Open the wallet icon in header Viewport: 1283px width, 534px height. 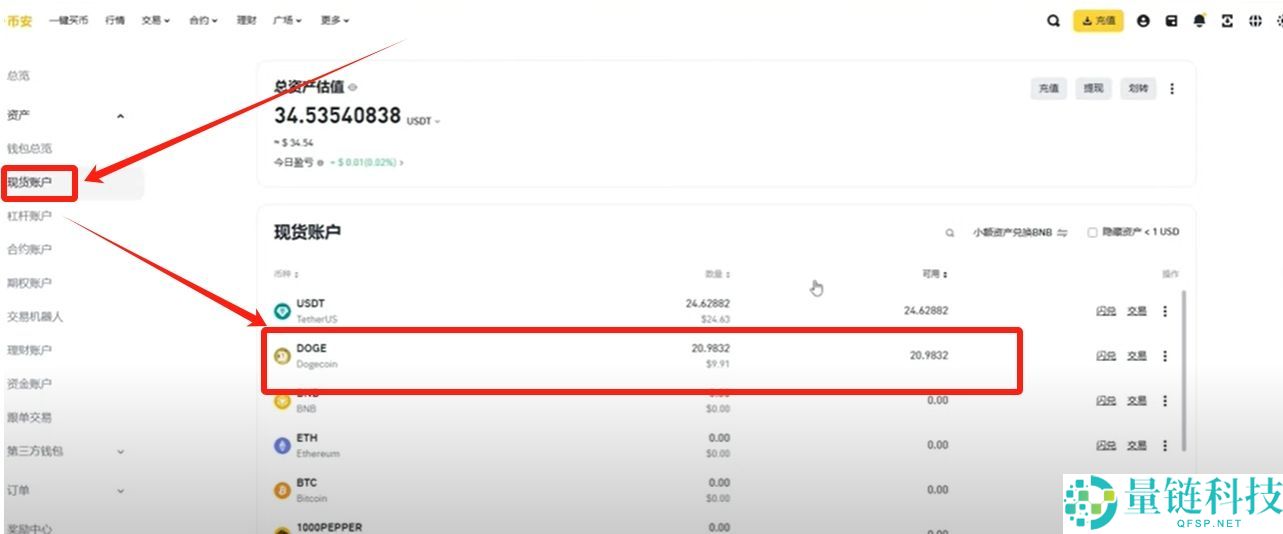click(x=1171, y=21)
